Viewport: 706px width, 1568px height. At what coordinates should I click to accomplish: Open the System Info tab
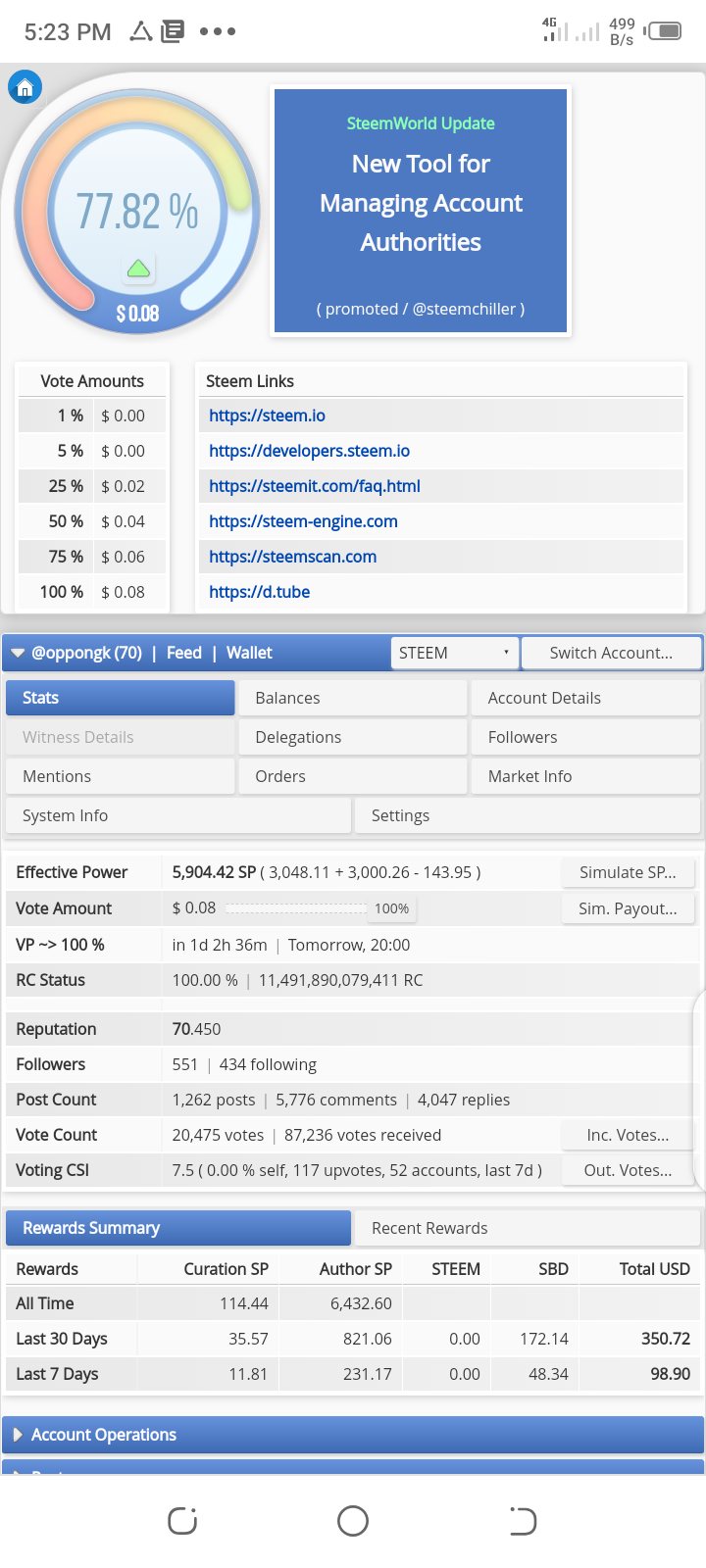click(178, 815)
